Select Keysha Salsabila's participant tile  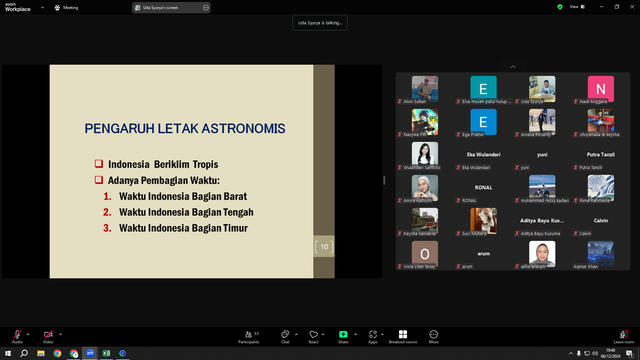coord(424,222)
